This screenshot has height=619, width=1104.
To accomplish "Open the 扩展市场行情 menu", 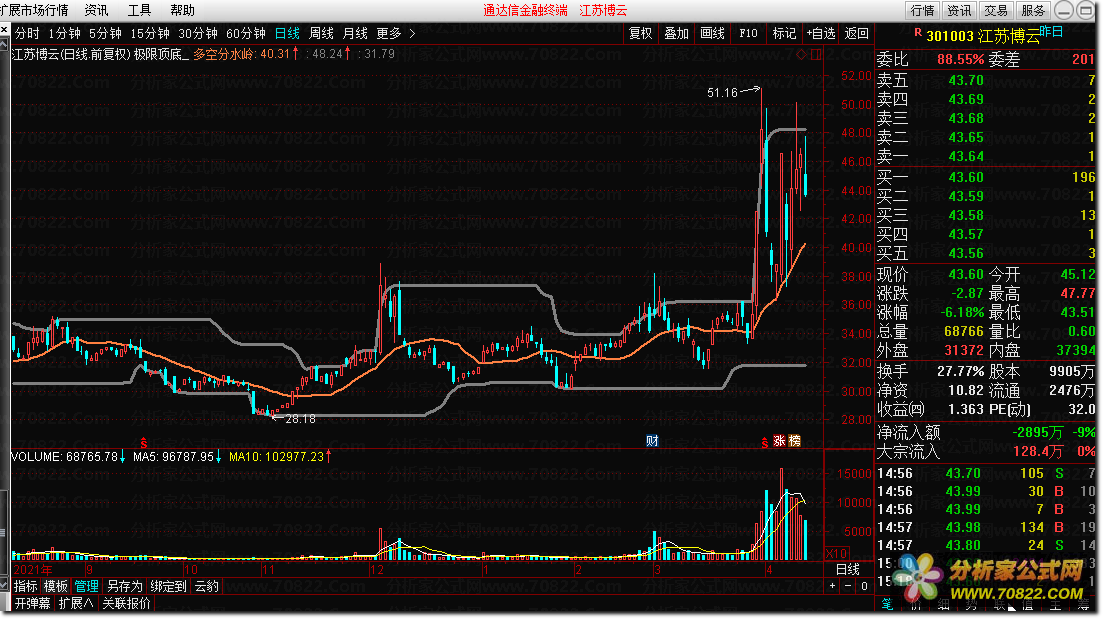I will click(34, 11).
